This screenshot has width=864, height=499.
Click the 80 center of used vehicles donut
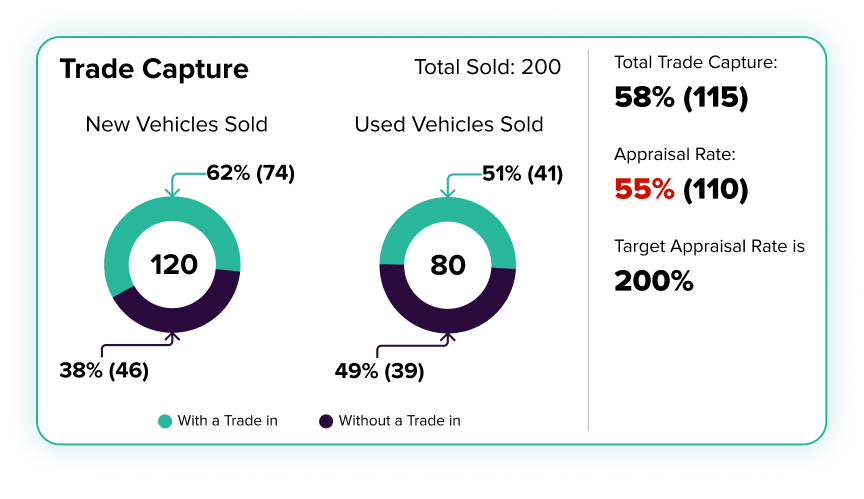(448, 265)
